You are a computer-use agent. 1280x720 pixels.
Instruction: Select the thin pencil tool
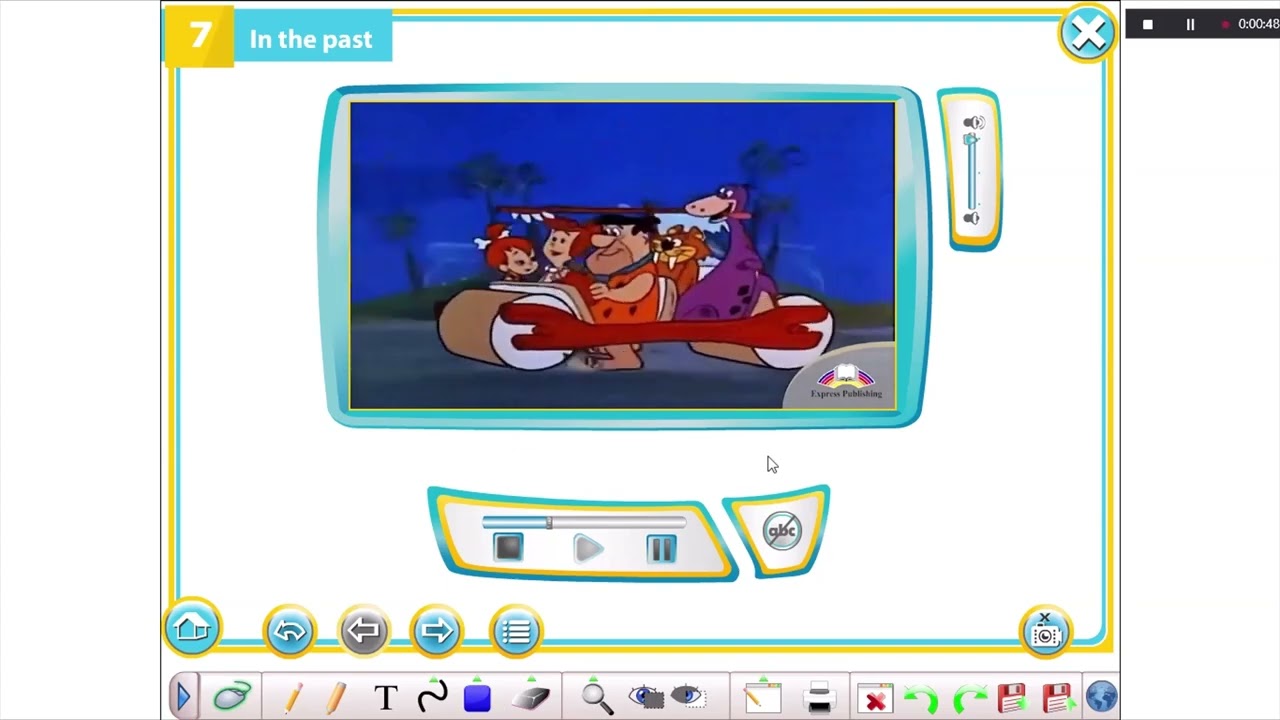click(294, 697)
